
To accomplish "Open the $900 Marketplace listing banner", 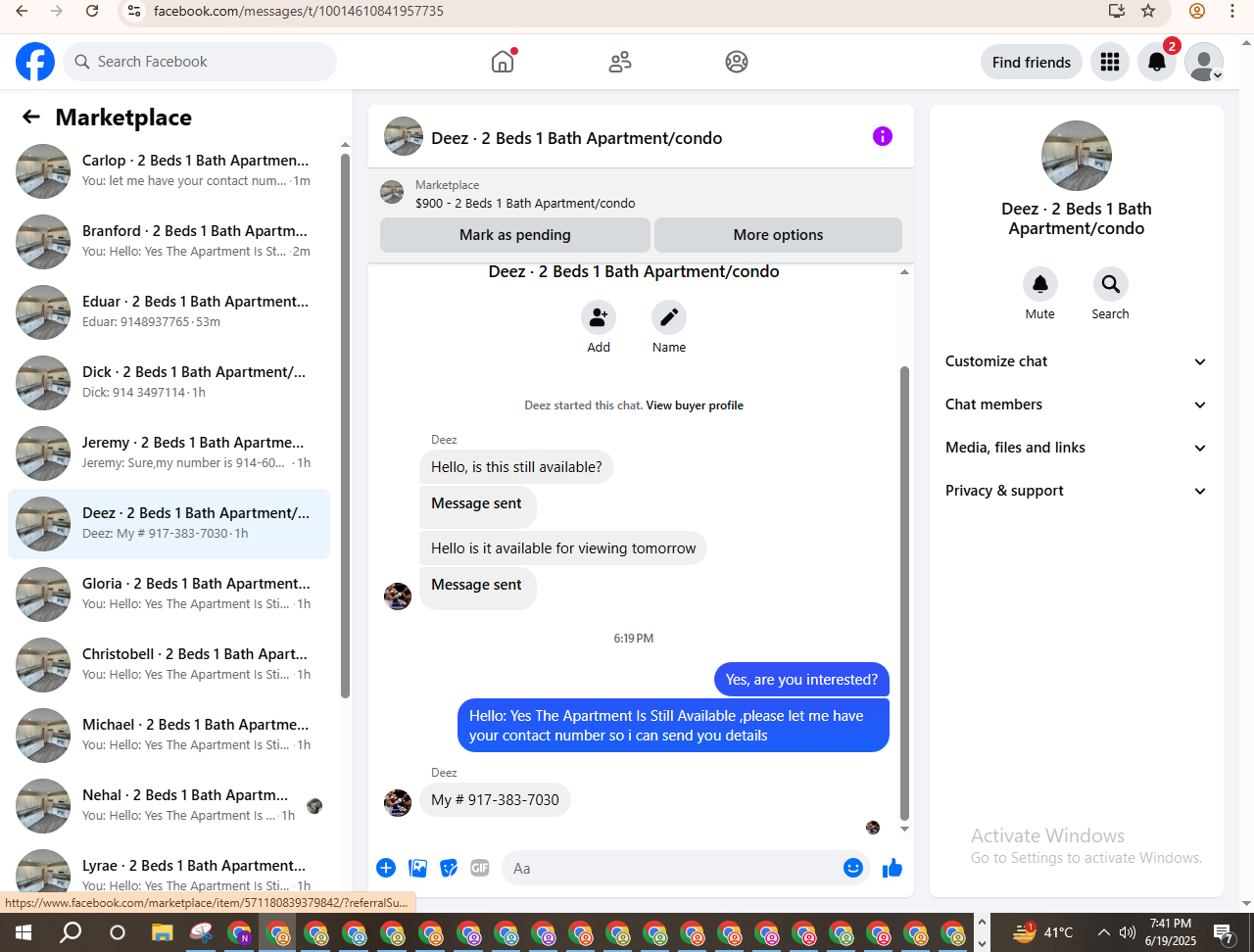I will point(641,193).
